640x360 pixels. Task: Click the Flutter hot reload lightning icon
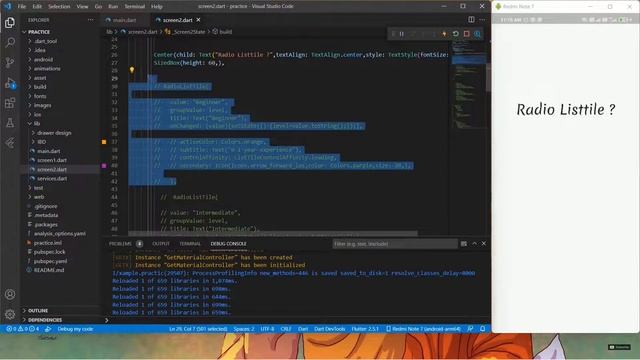coord(444,34)
